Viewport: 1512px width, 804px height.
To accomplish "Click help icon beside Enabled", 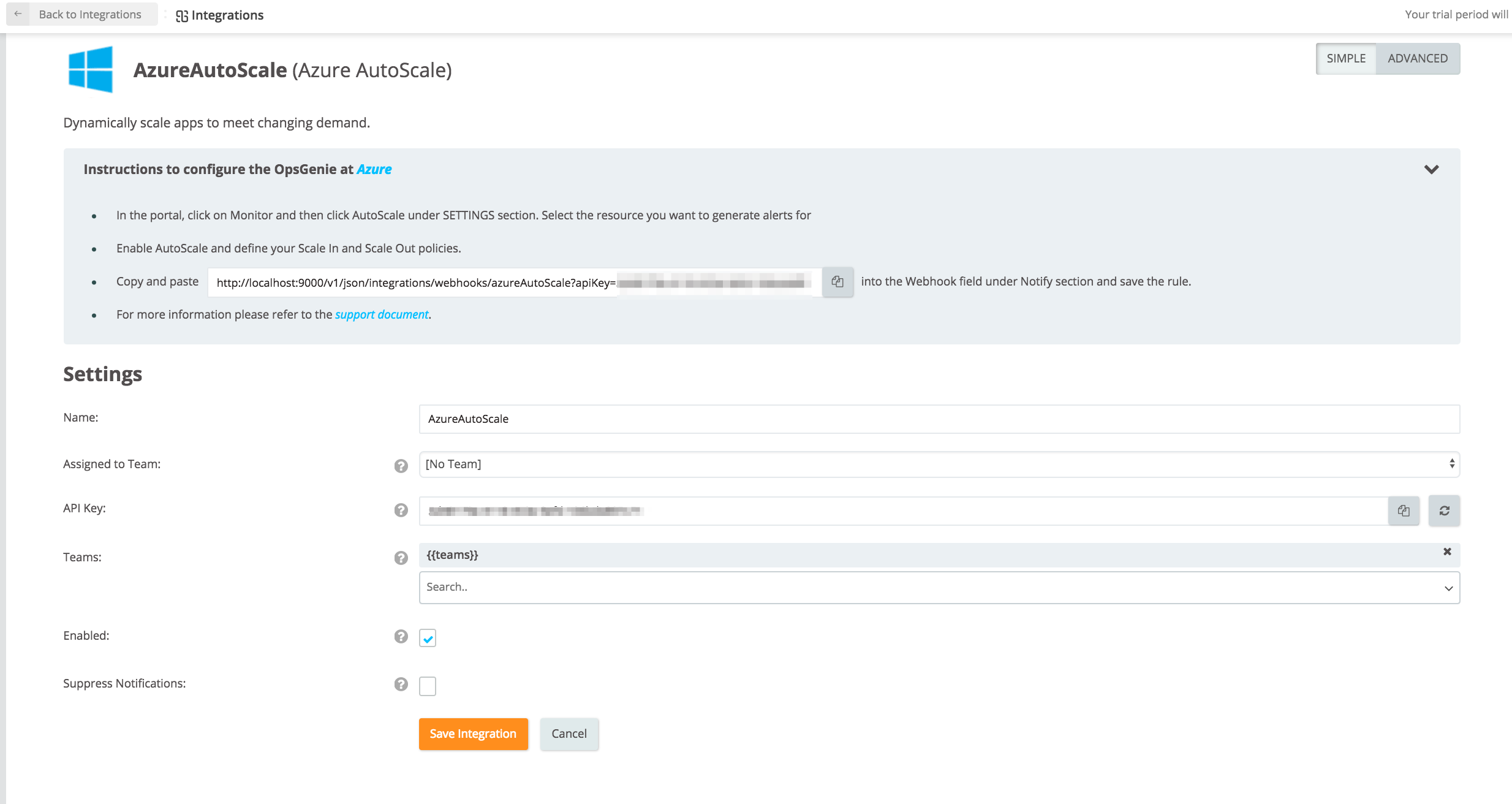I will click(x=401, y=636).
